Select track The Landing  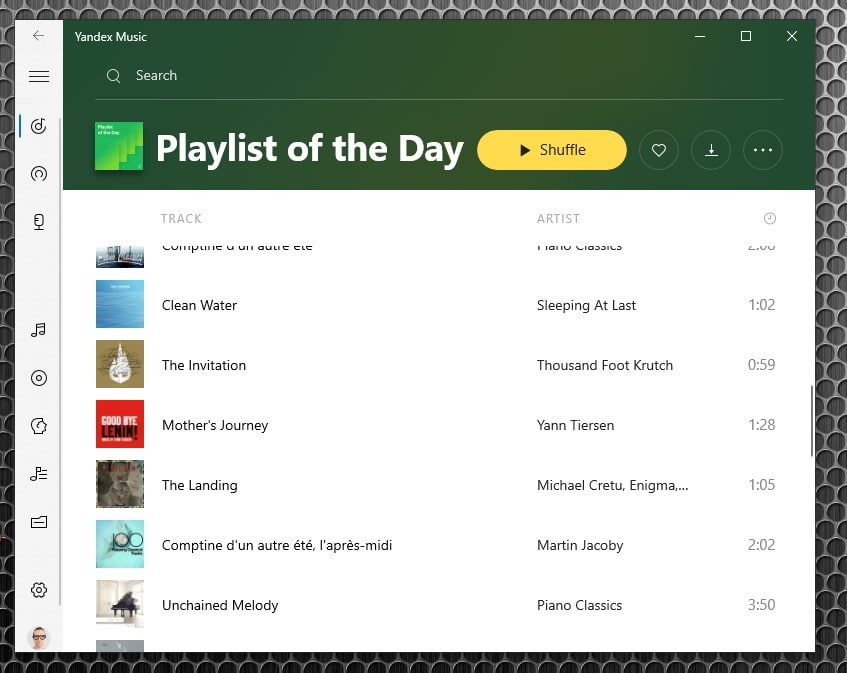pyautogui.click(x=199, y=485)
